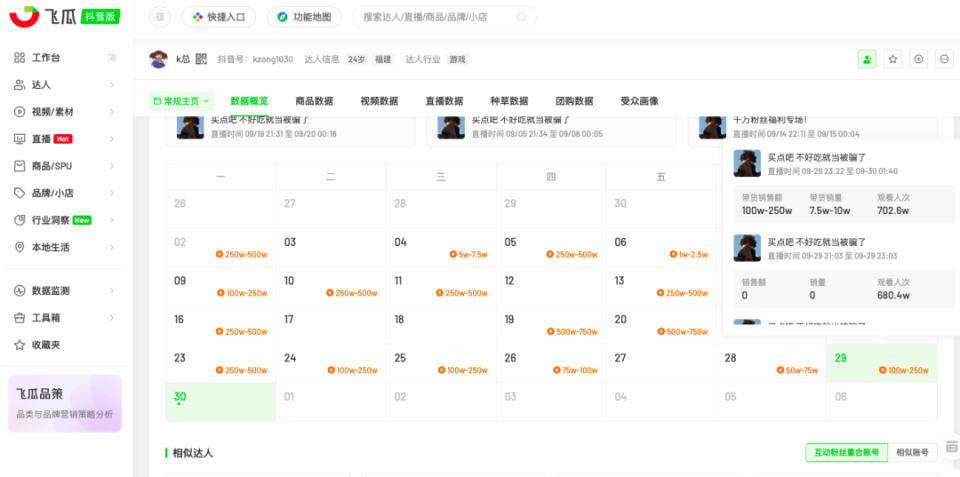Click the 快捷入口 button
The image size is (960, 477).
219,17
